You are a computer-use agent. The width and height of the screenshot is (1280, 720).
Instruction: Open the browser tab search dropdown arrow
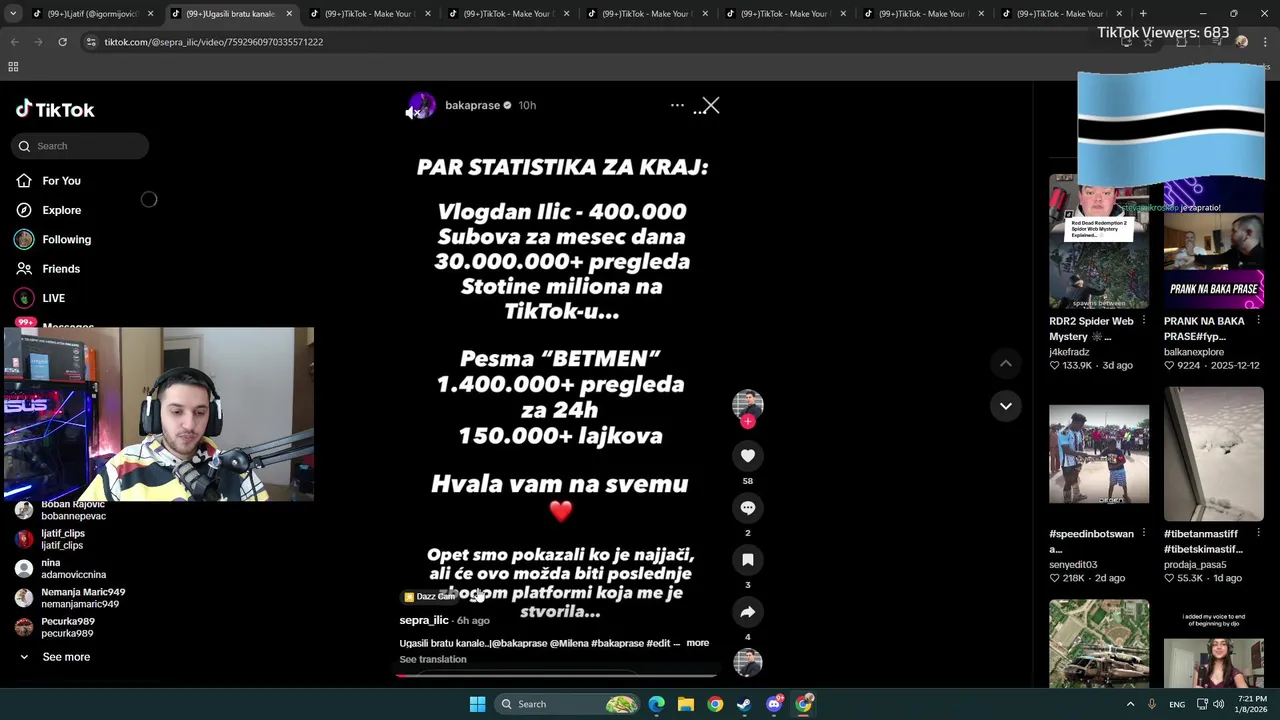coord(14,14)
